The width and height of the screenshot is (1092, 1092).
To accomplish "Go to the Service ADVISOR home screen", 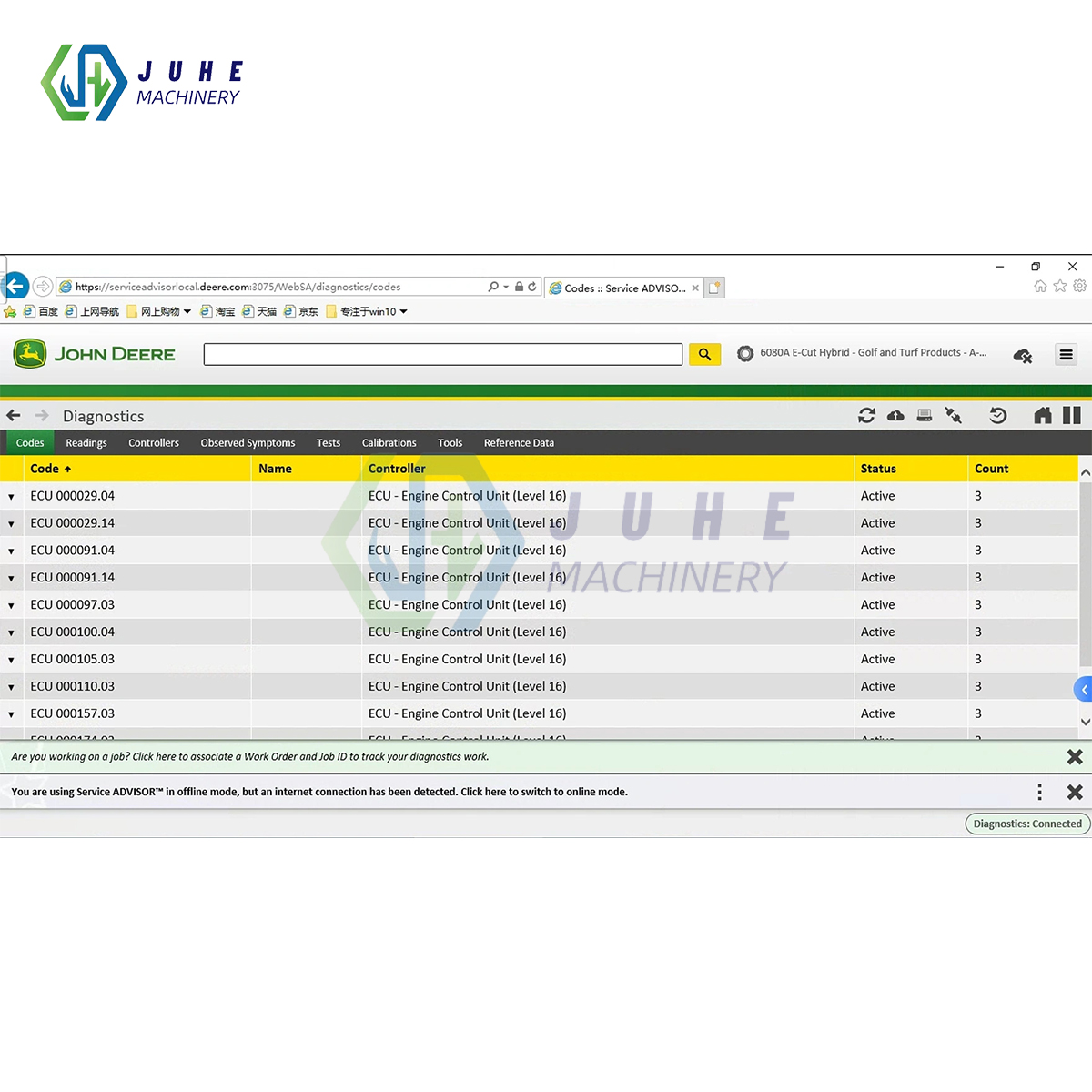I will [x=1043, y=415].
